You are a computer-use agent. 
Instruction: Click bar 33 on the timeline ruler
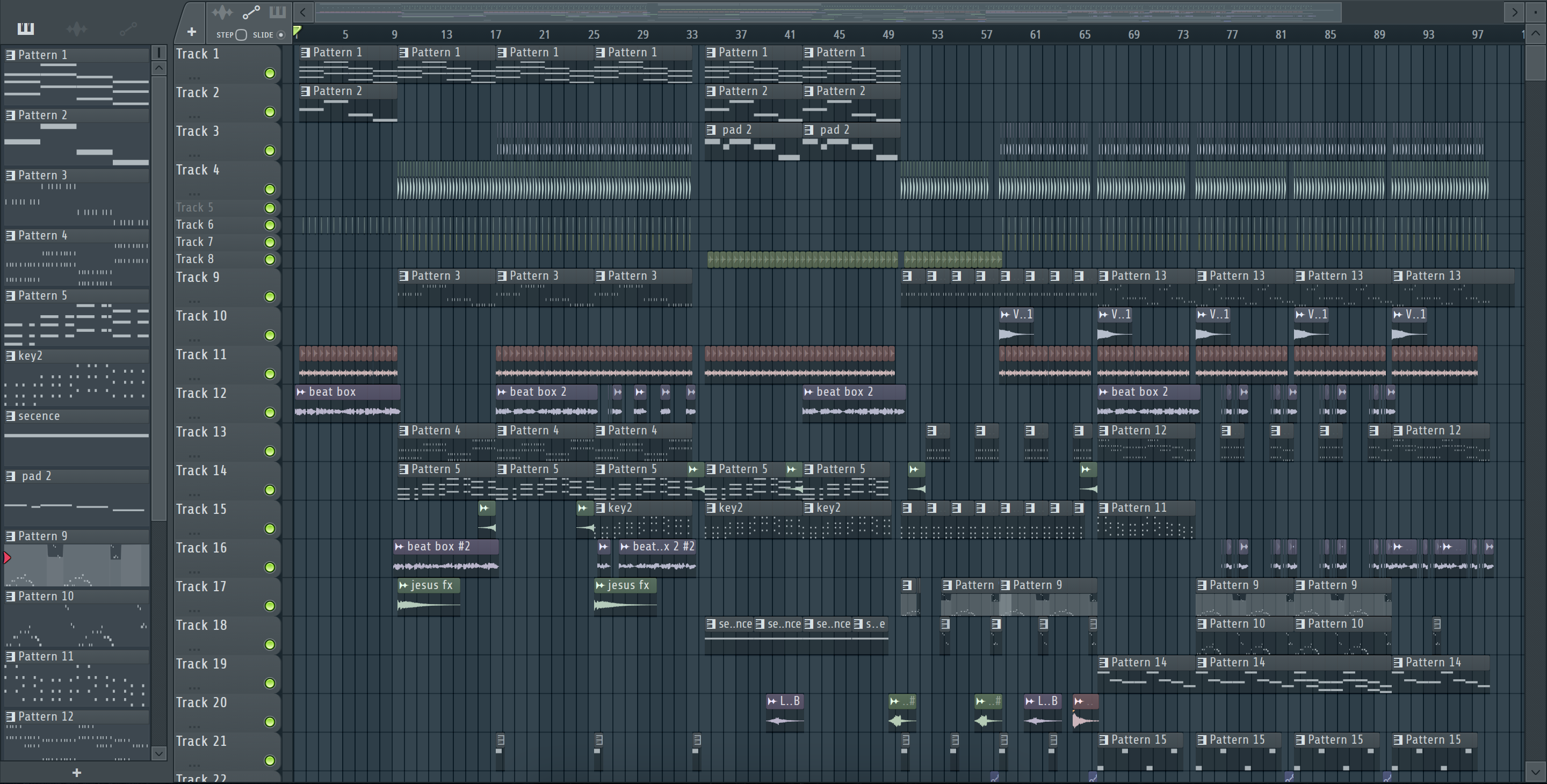tap(692, 34)
